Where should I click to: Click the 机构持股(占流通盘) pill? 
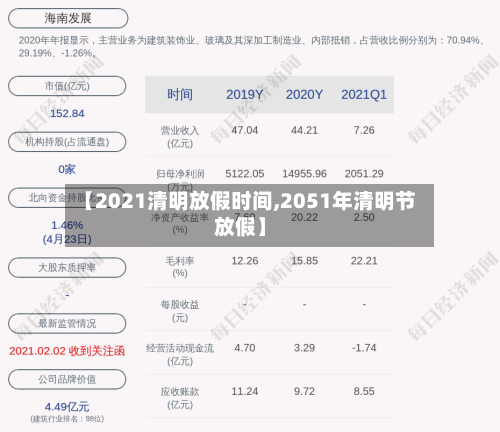(x=67, y=142)
